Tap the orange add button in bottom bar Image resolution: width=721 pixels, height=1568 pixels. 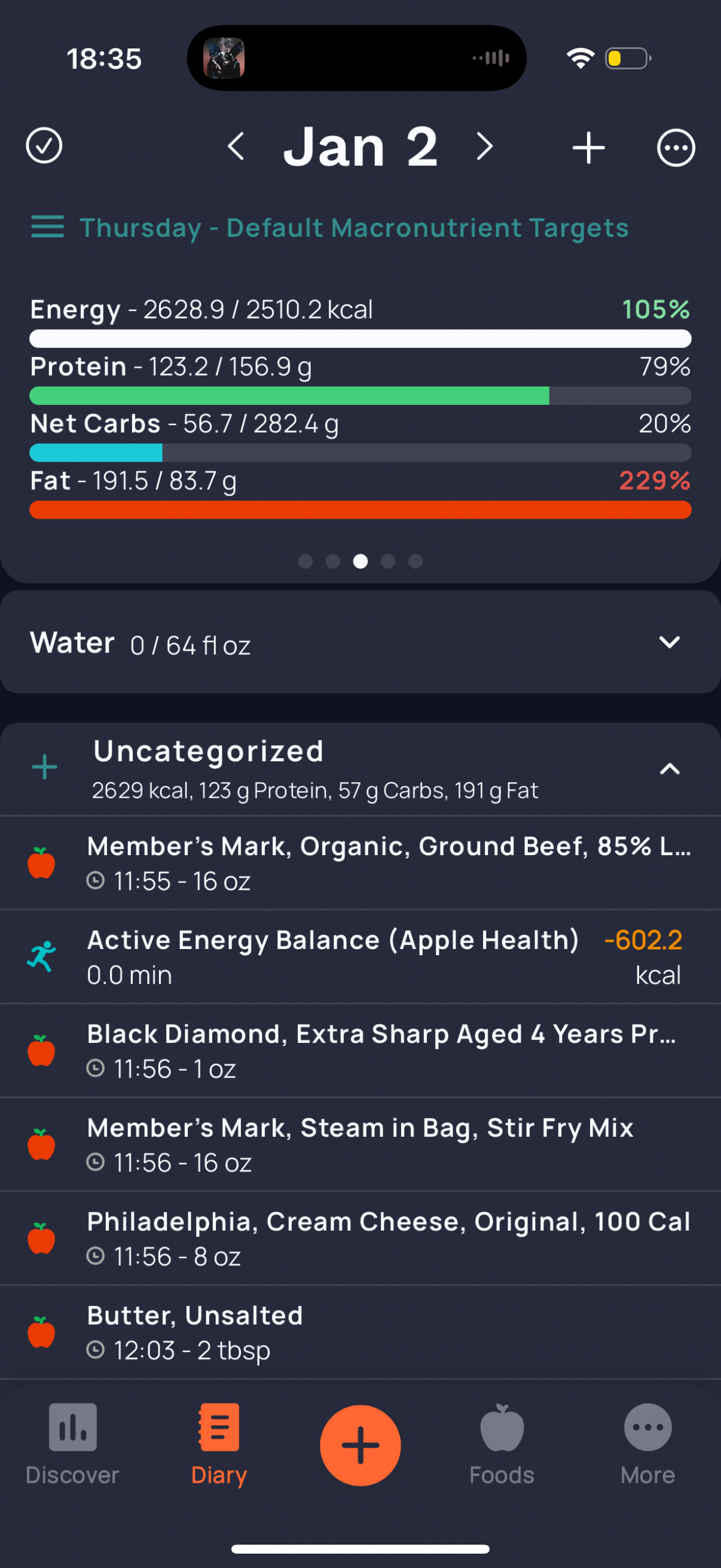(x=360, y=1445)
